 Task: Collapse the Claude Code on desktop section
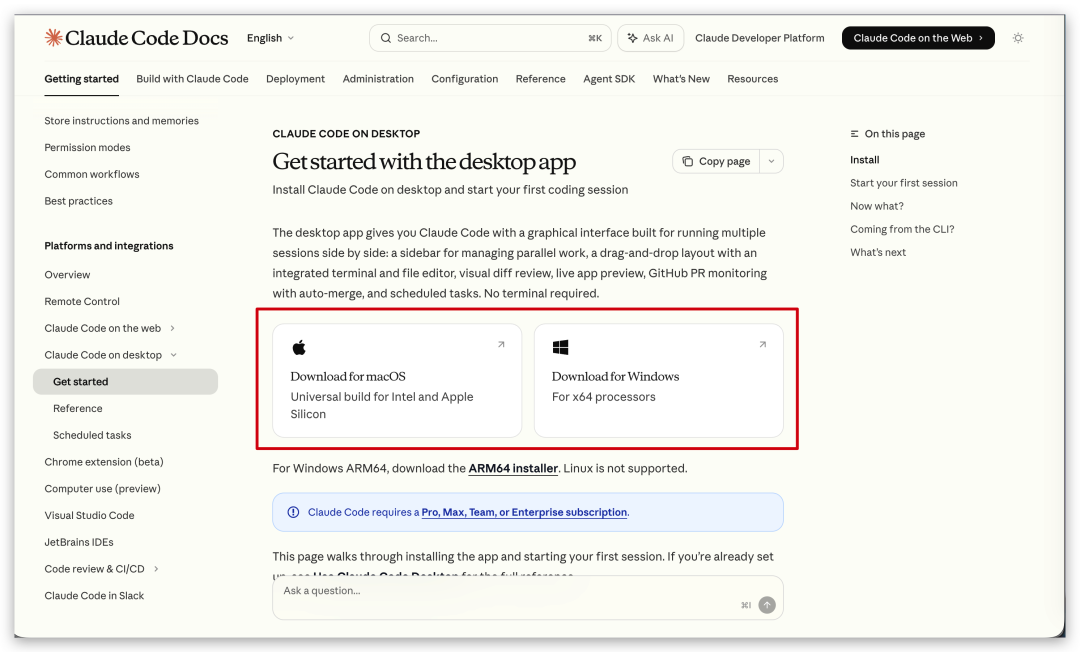point(174,355)
